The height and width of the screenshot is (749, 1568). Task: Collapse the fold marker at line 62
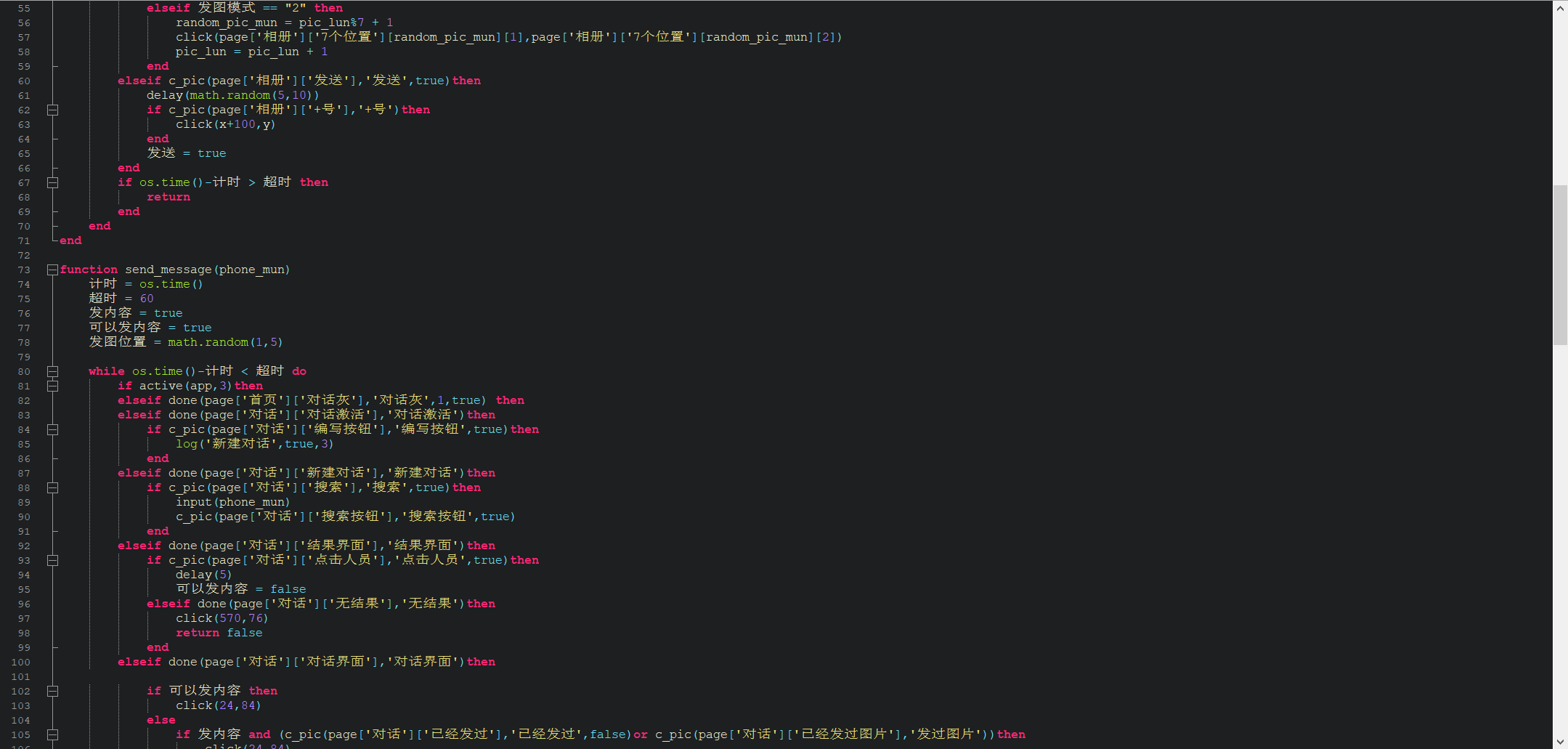click(x=52, y=110)
